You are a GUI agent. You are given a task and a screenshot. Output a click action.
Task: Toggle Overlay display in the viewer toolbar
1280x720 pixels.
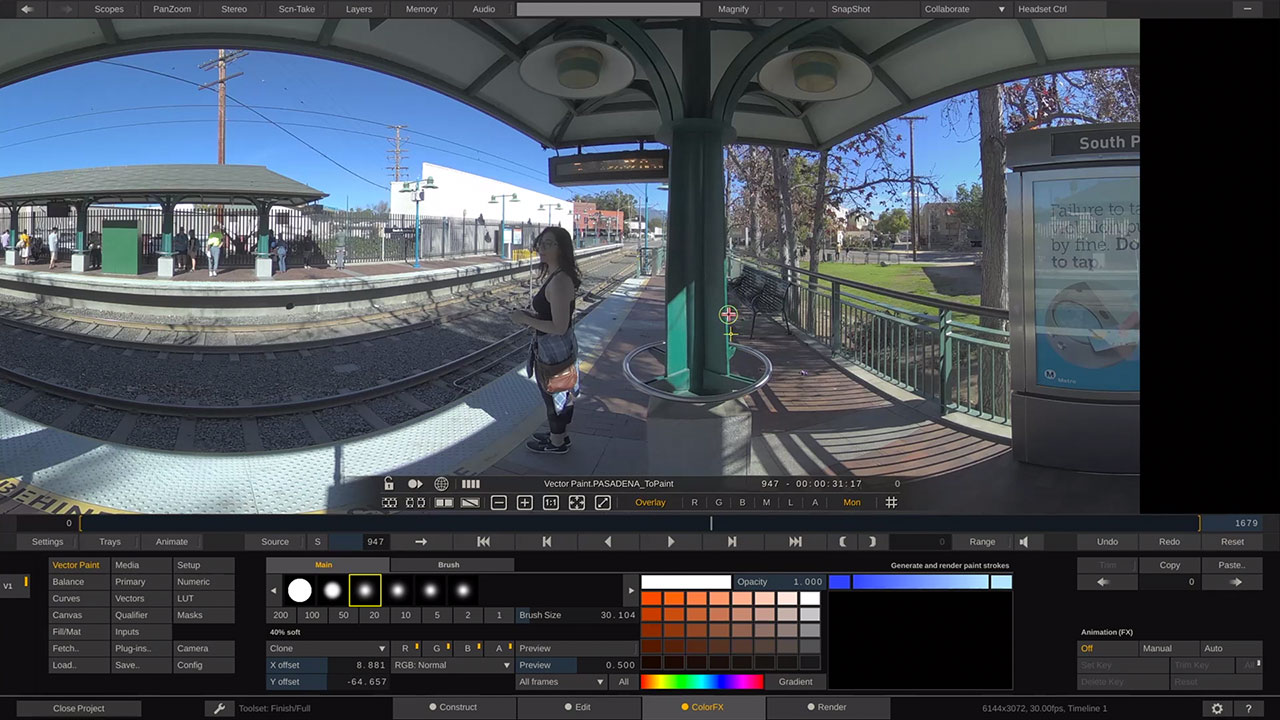(650, 502)
